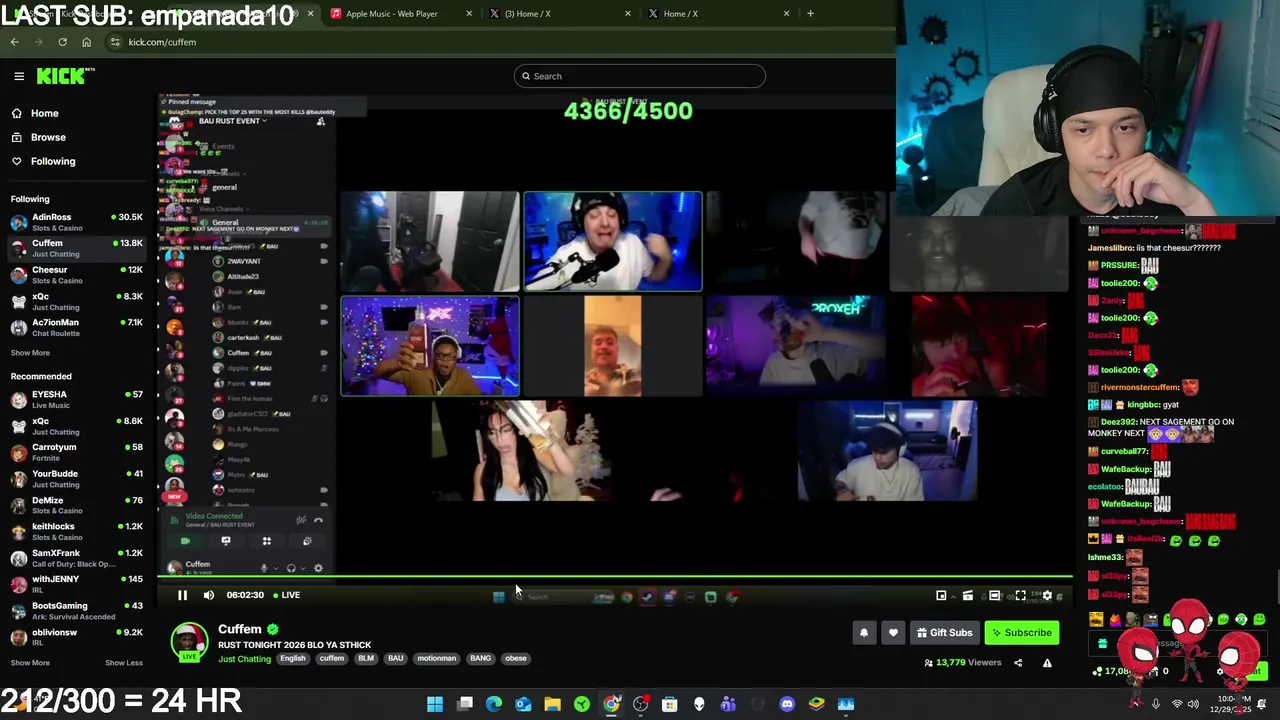The image size is (1280, 720).
Task: Open AdinRoss channel in Following list
Action: point(78,222)
